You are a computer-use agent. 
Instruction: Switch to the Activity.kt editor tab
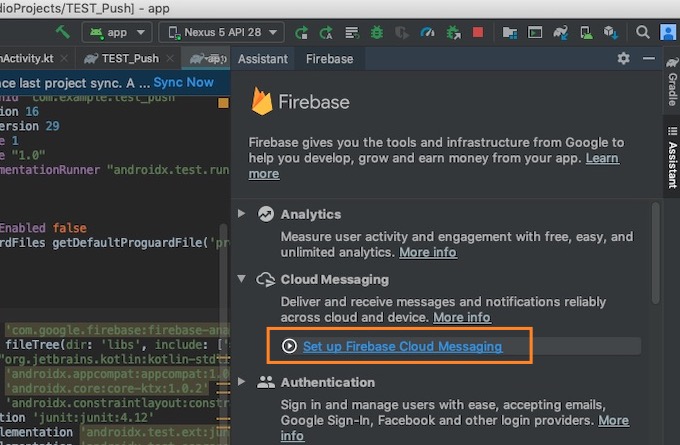(x=27, y=58)
